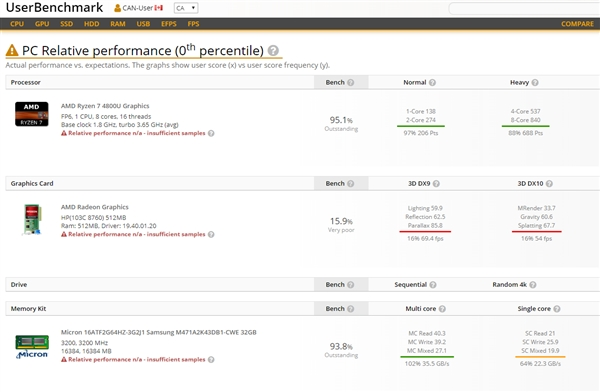Click Splatting 67.7 value
Image resolution: width=600 pixels, height=392 pixels.
point(536,225)
